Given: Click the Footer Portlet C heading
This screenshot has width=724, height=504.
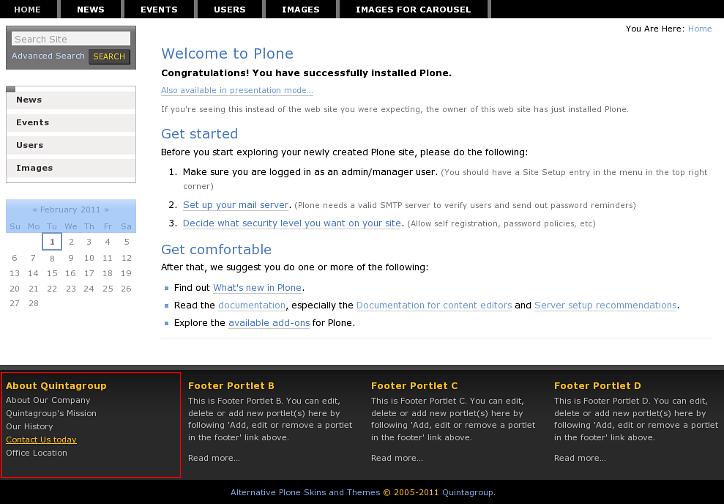Looking at the screenshot, I should (x=415, y=385).
